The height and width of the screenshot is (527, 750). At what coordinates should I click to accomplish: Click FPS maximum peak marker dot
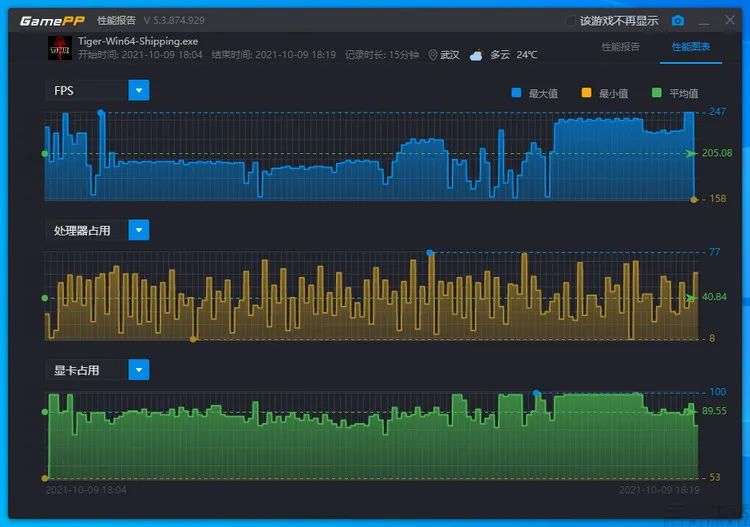click(100, 113)
